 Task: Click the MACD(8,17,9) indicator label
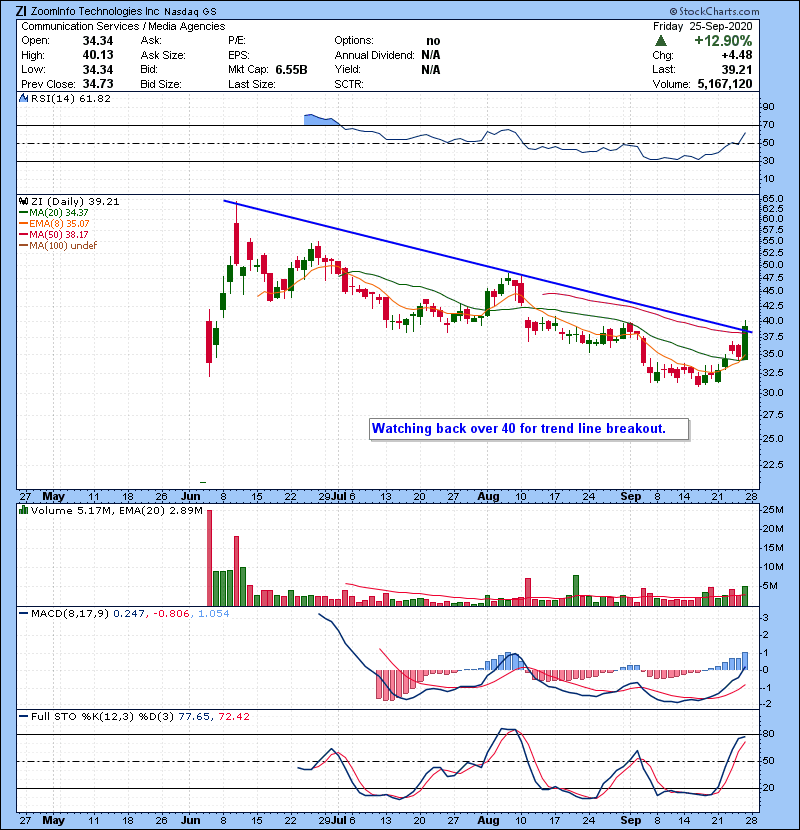click(x=70, y=614)
